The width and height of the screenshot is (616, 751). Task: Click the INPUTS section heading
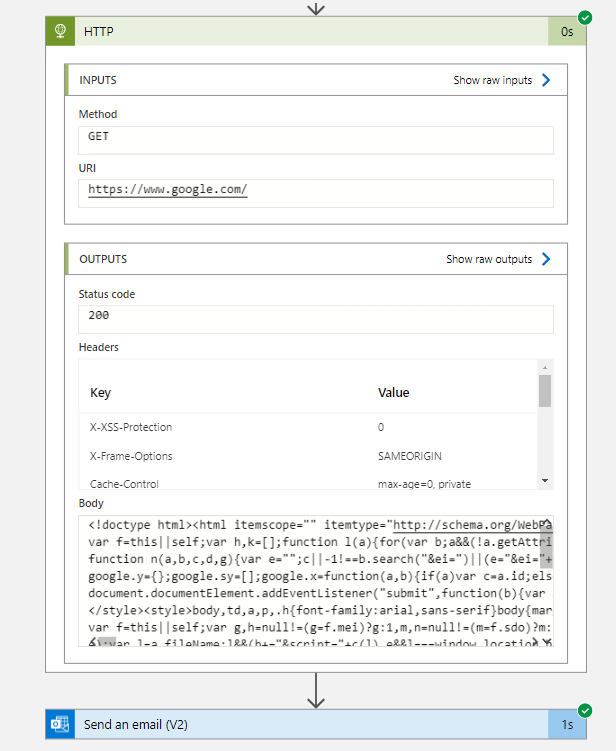[98, 80]
